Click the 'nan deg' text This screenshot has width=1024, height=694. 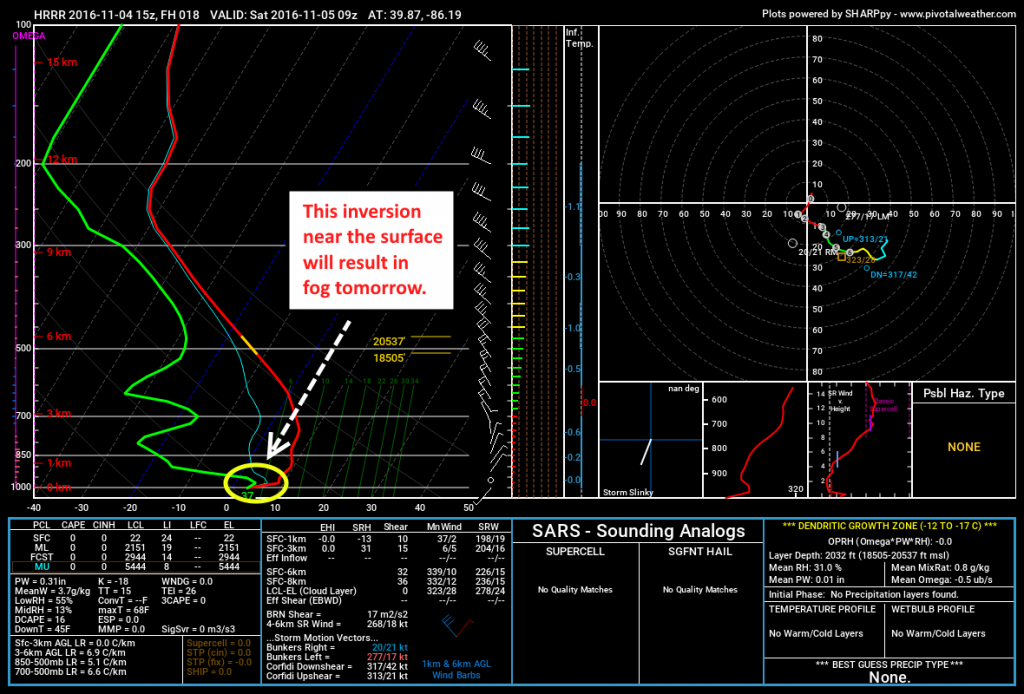(x=684, y=388)
